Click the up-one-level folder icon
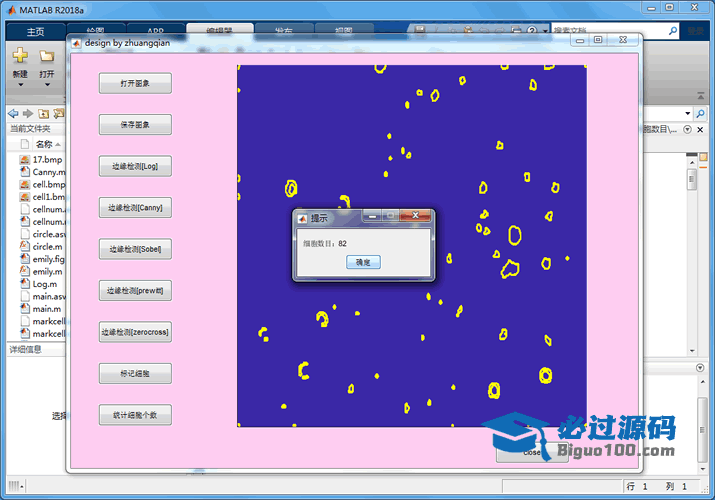The height and width of the screenshot is (500, 715). 43,113
